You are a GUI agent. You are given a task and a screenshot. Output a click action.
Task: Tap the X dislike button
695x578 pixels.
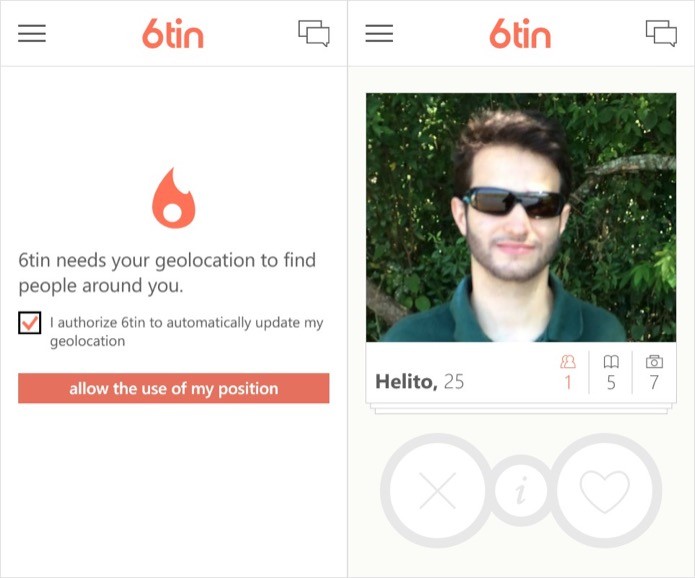(x=437, y=491)
